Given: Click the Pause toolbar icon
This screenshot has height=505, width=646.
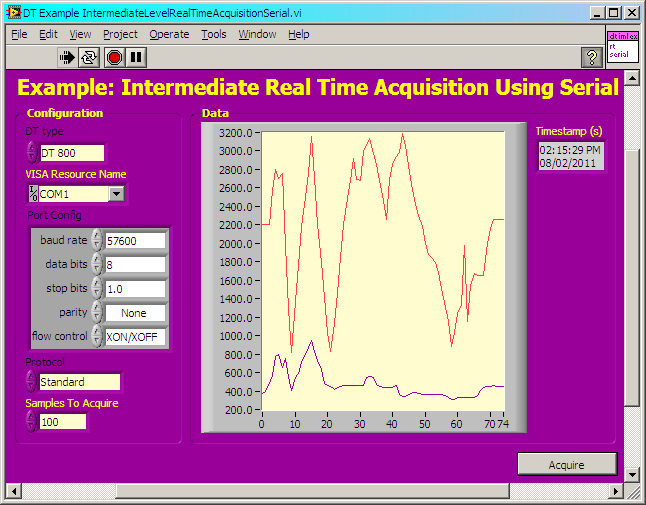Looking at the screenshot, I should pos(136,57).
